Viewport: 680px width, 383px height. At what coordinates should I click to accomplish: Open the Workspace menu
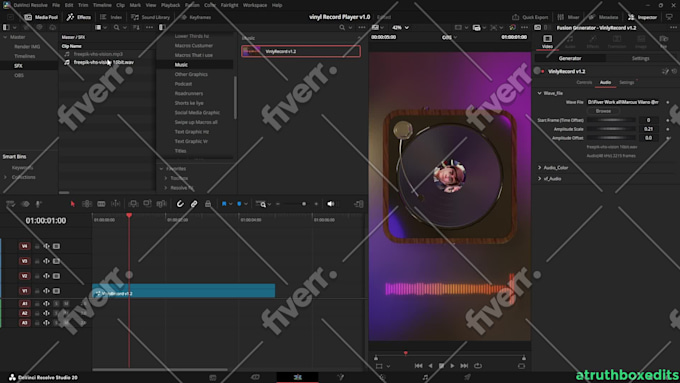(255, 5)
